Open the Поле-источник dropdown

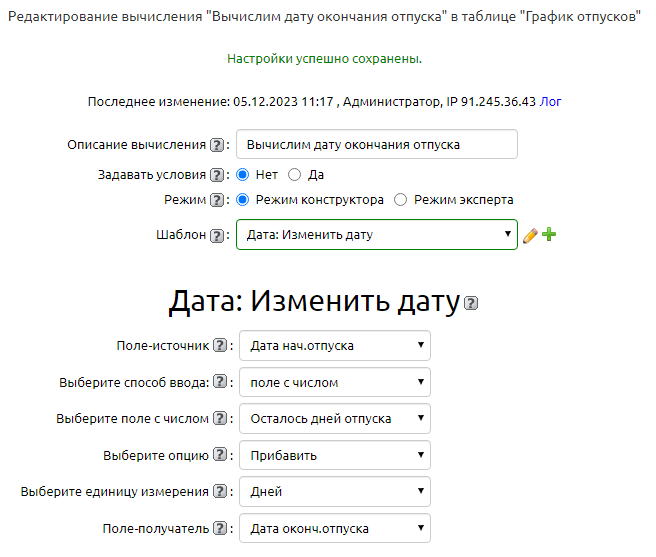(x=334, y=346)
